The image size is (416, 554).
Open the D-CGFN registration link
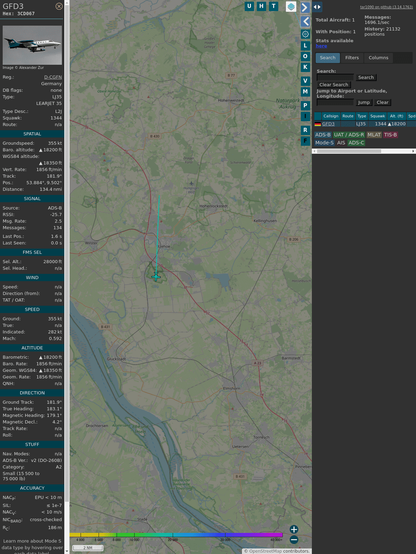[x=53, y=77]
